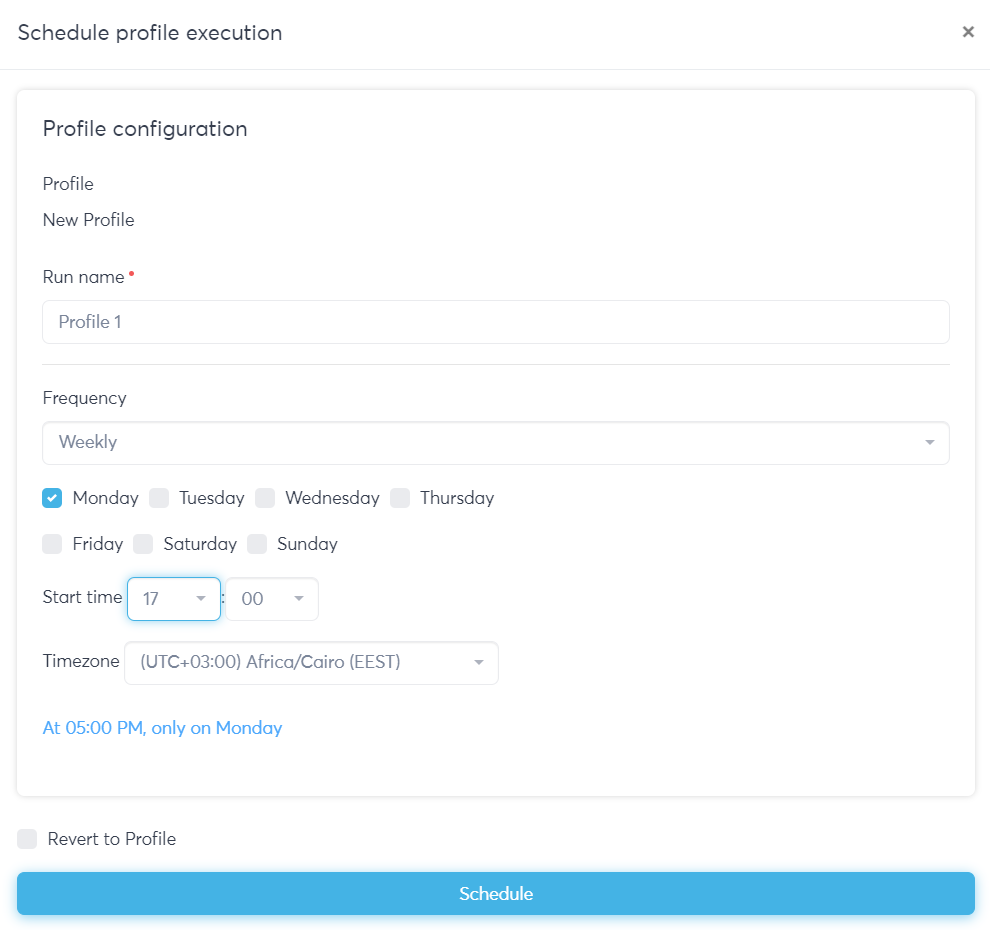Enable the Sunday checkbox
Screen dimensions: 990x930
point(257,544)
